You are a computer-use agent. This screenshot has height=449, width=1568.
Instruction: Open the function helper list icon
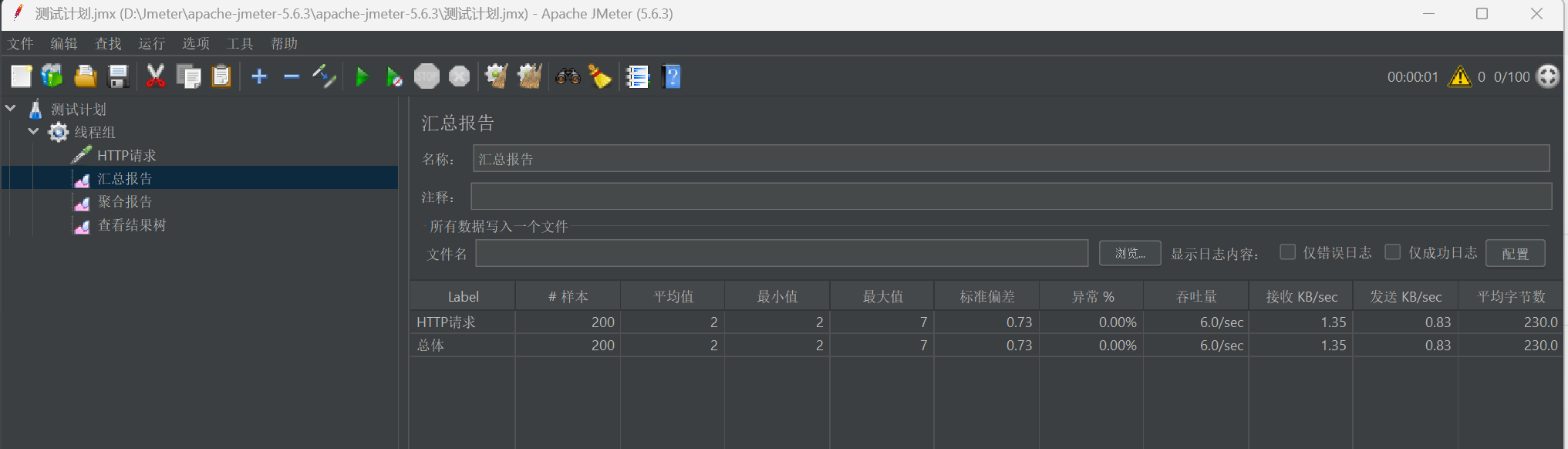pyautogui.click(x=637, y=76)
